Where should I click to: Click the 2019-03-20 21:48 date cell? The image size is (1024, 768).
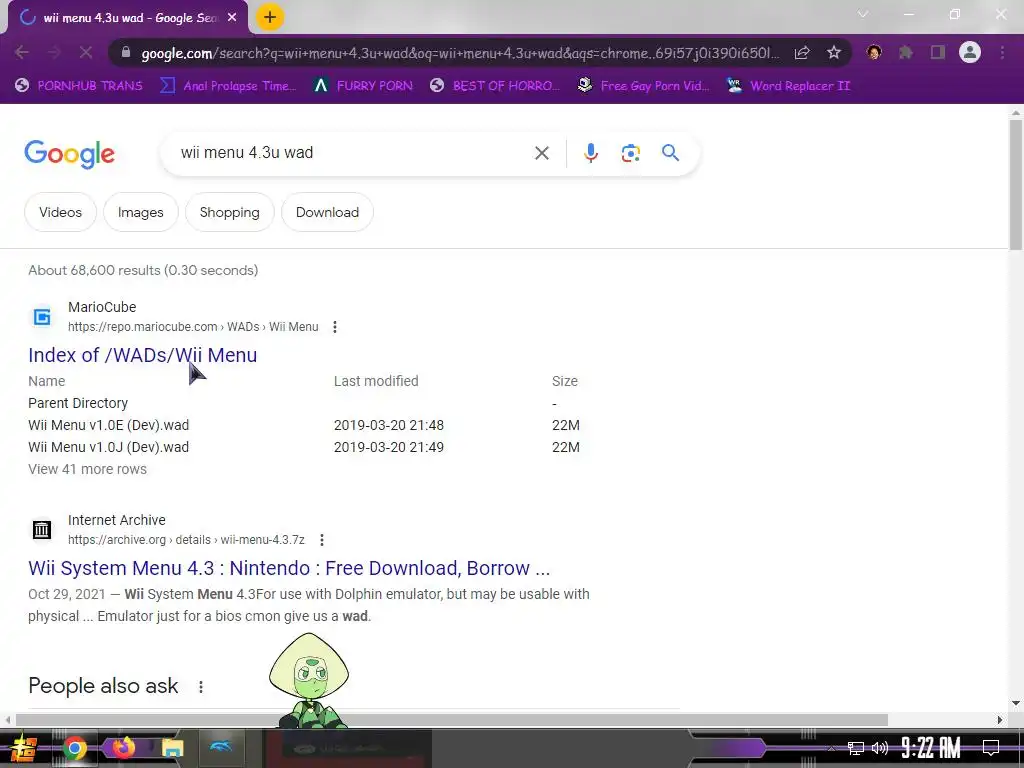tap(389, 425)
